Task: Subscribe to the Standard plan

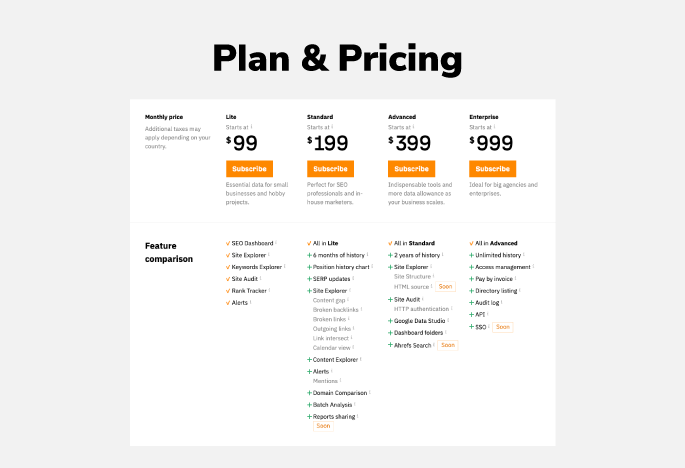Action: (330, 169)
